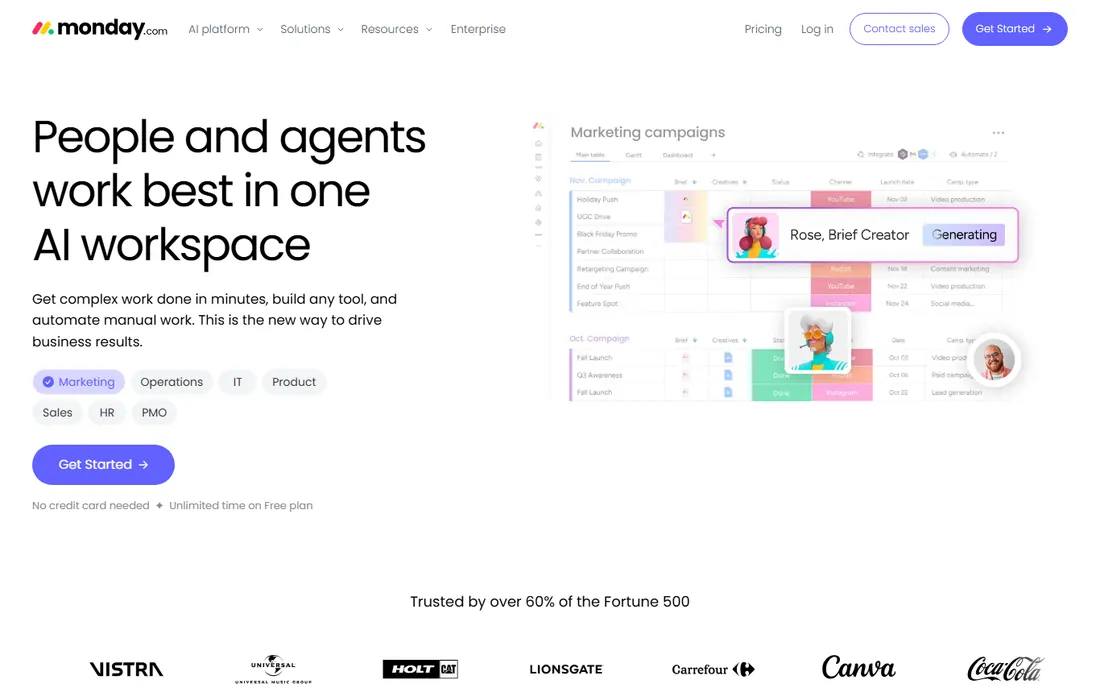This screenshot has width=1100, height=688.
Task: Toggle the Marketing category chip
Action: pyautogui.click(x=79, y=382)
